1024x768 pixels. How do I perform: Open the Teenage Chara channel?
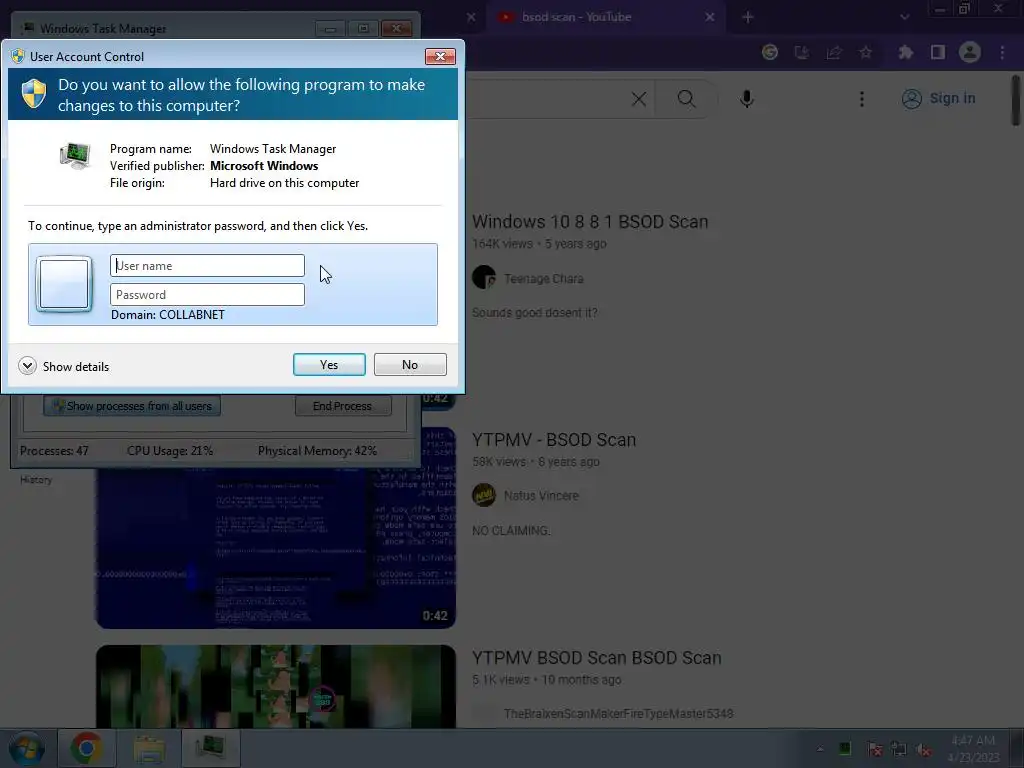click(x=543, y=279)
